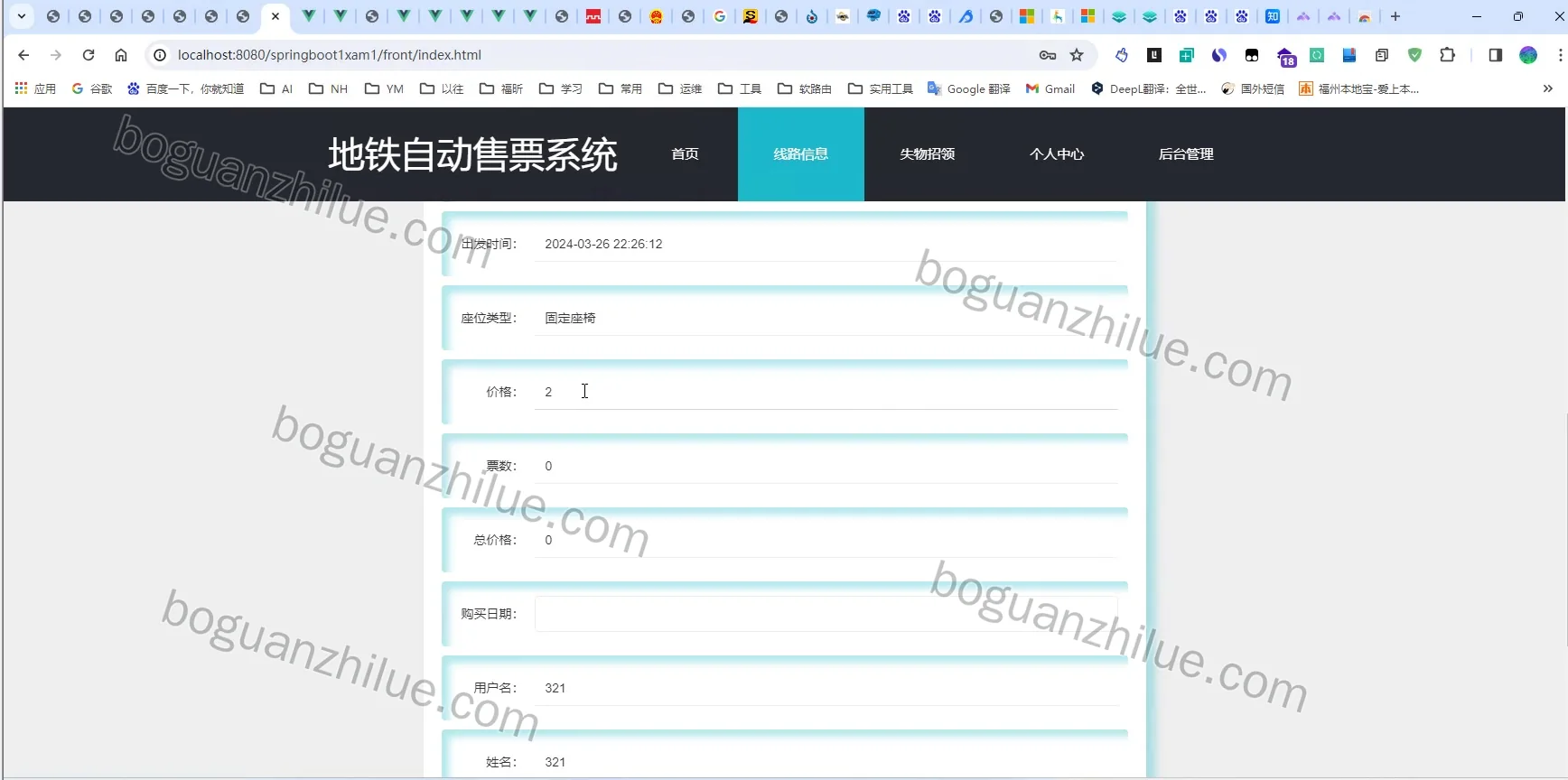
Task: Open the AI bookmarks folder
Action: 276,88
